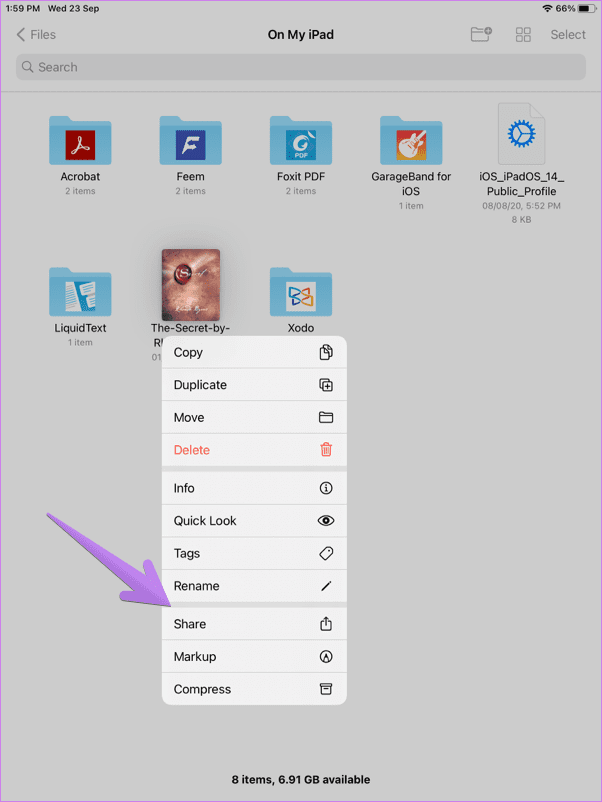Click the "GarageBand for iOS" label

click(x=411, y=184)
